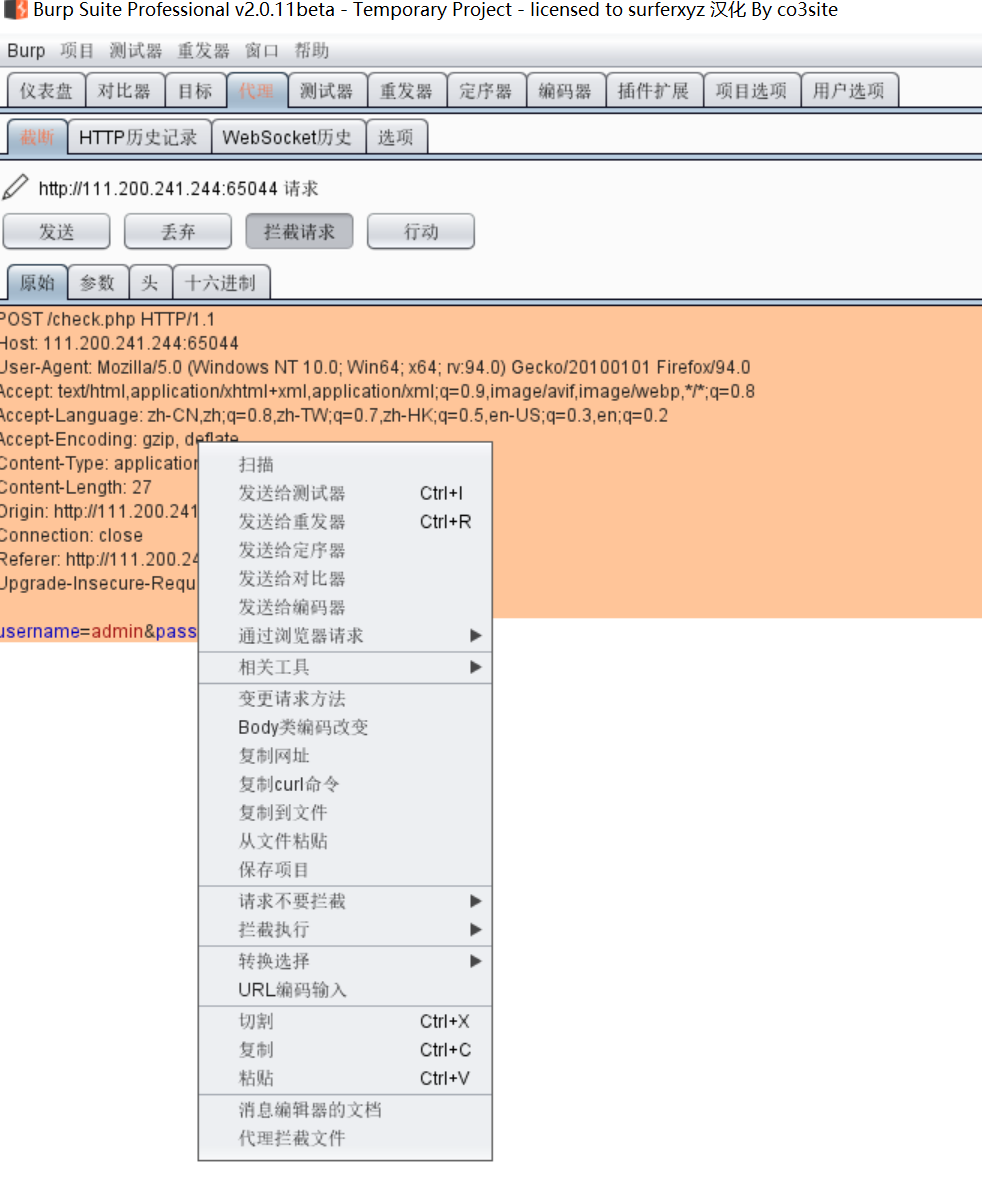Image resolution: width=982 pixels, height=1195 pixels.
Task: Toggle the 拦截请求 button
Action: point(299,231)
